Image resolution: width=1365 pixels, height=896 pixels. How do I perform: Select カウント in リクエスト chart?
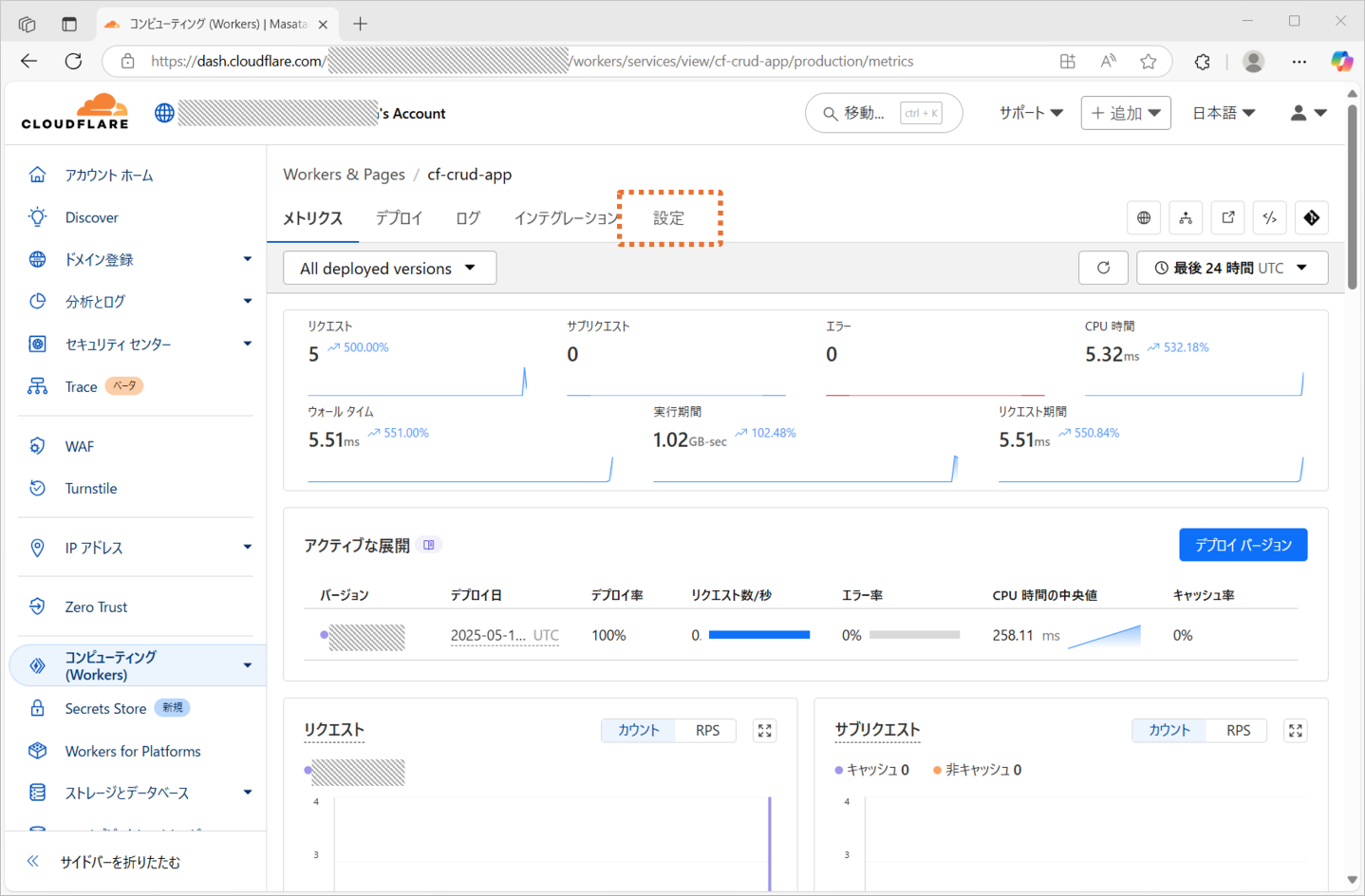click(x=638, y=730)
